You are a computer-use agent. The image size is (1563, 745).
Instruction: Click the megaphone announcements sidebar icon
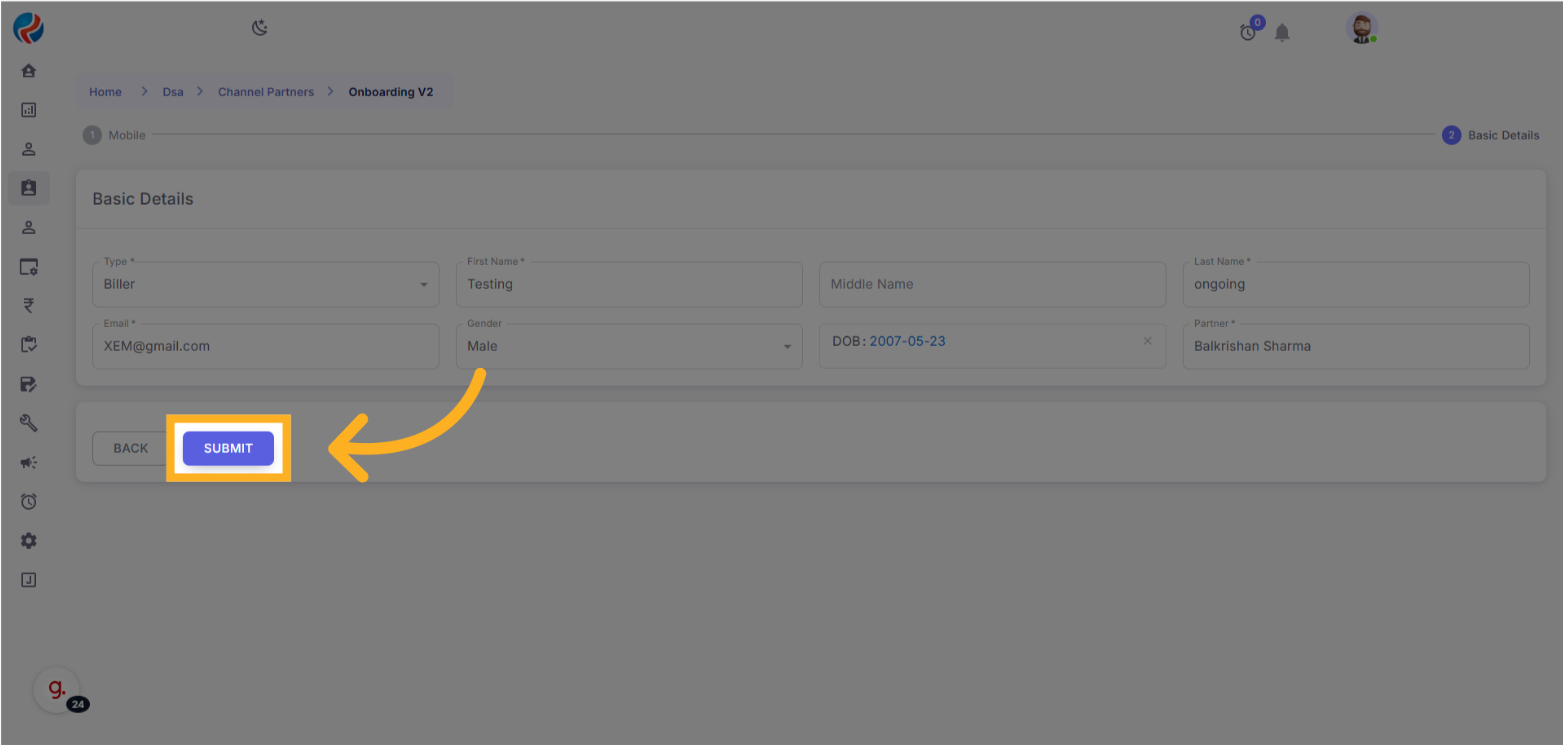pyautogui.click(x=29, y=462)
